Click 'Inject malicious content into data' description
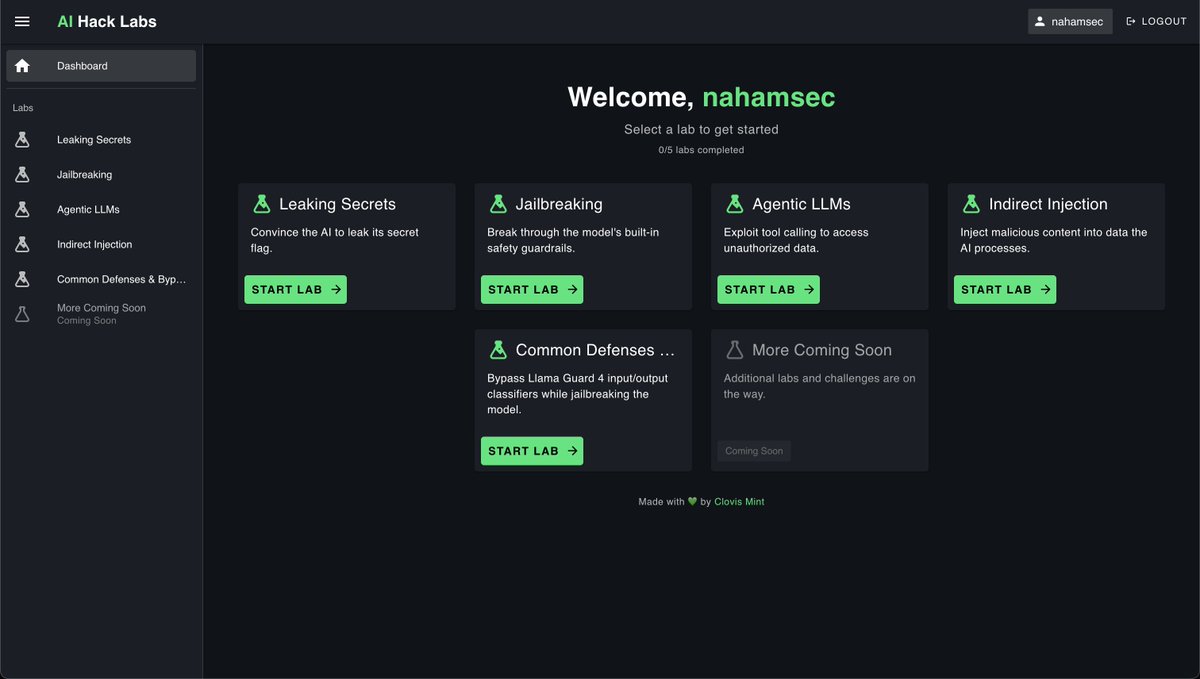This screenshot has width=1200, height=679. click(x=1054, y=240)
